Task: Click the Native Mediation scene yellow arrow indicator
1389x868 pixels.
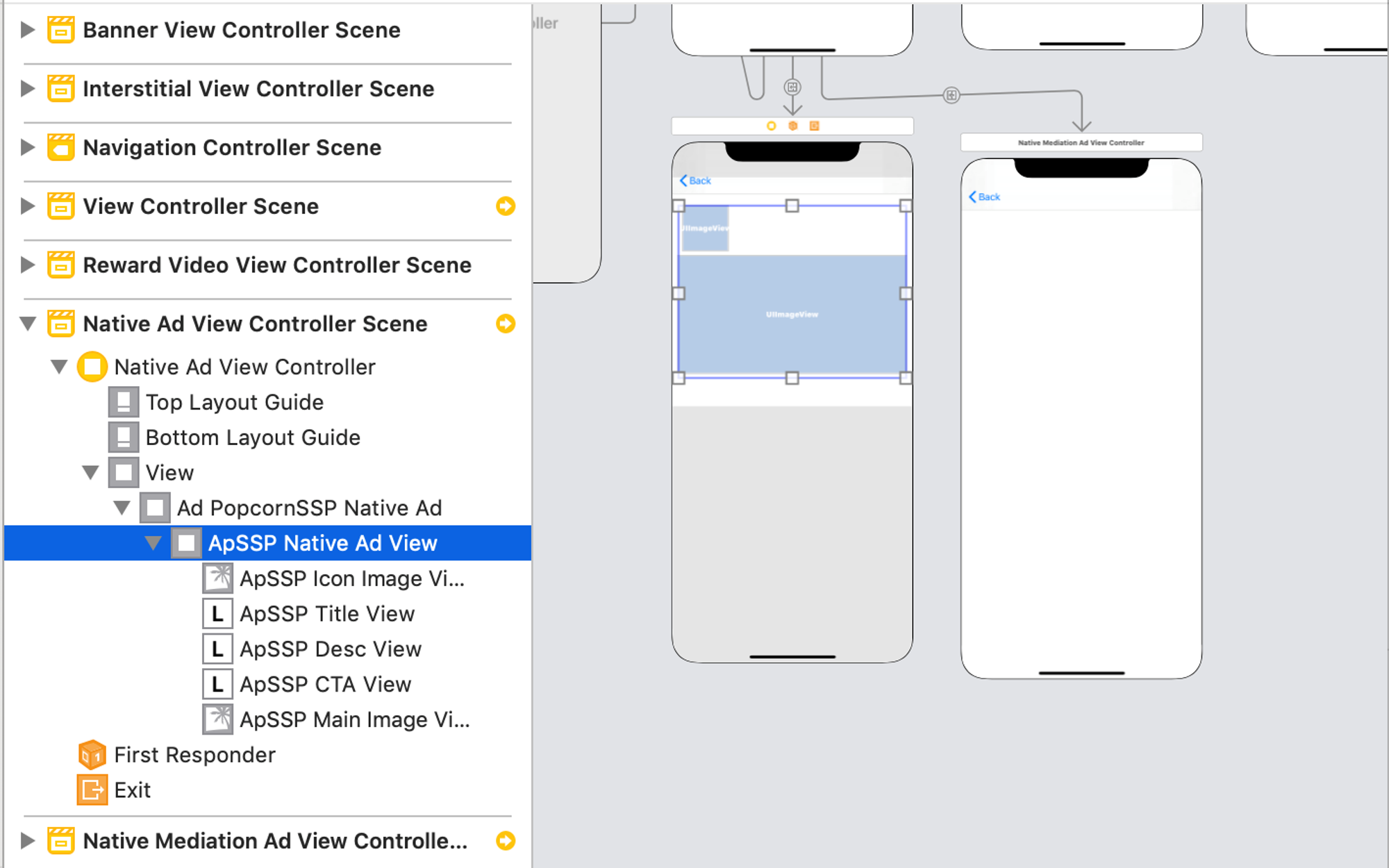Action: coord(506,841)
